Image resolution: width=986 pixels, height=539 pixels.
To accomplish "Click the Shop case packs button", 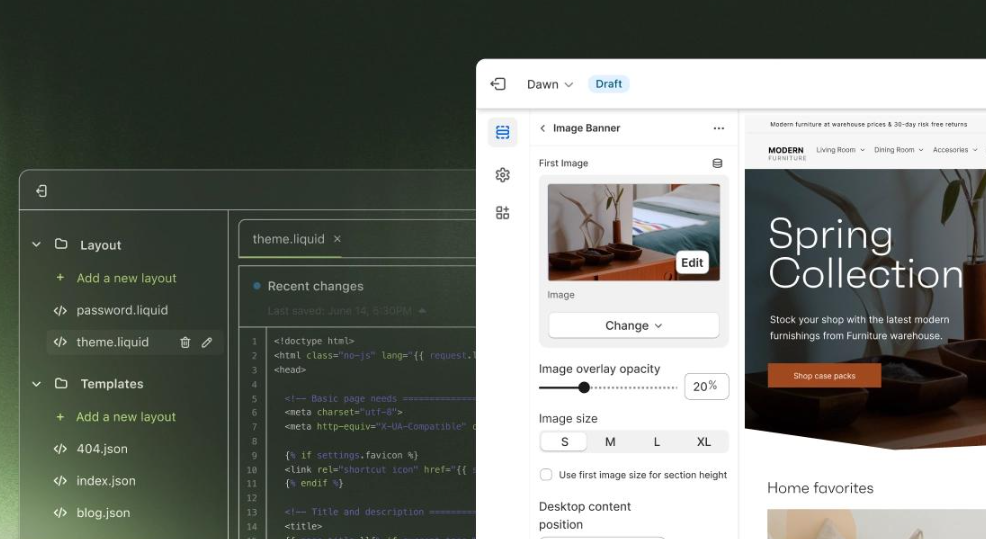I will (x=824, y=375).
